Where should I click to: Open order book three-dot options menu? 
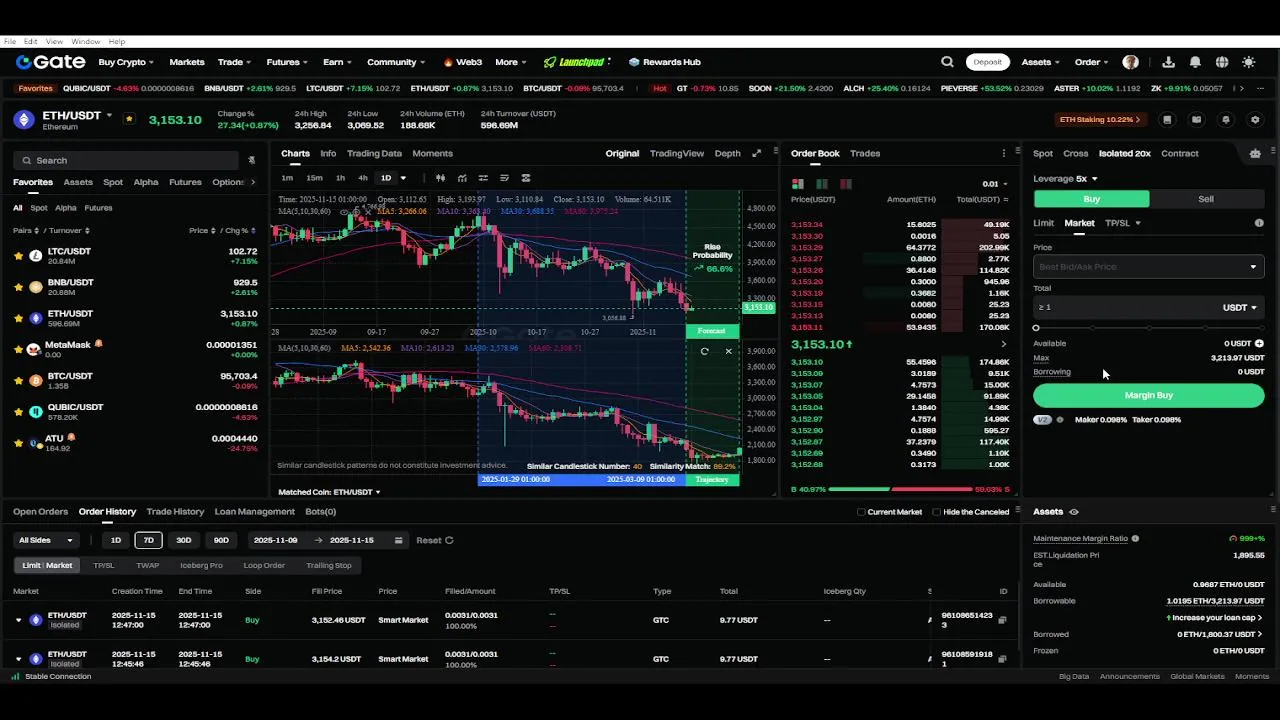coord(1004,153)
